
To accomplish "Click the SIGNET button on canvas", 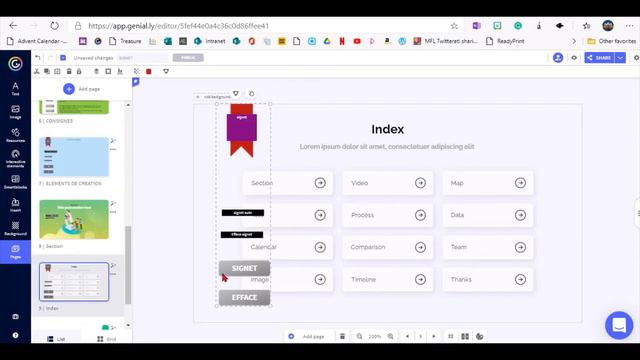I will [244, 268].
